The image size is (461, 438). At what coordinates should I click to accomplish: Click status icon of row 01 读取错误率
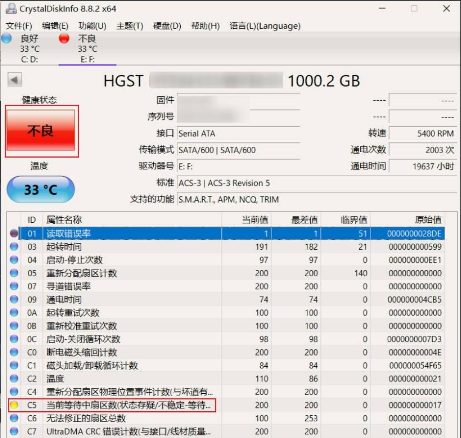click(x=14, y=233)
